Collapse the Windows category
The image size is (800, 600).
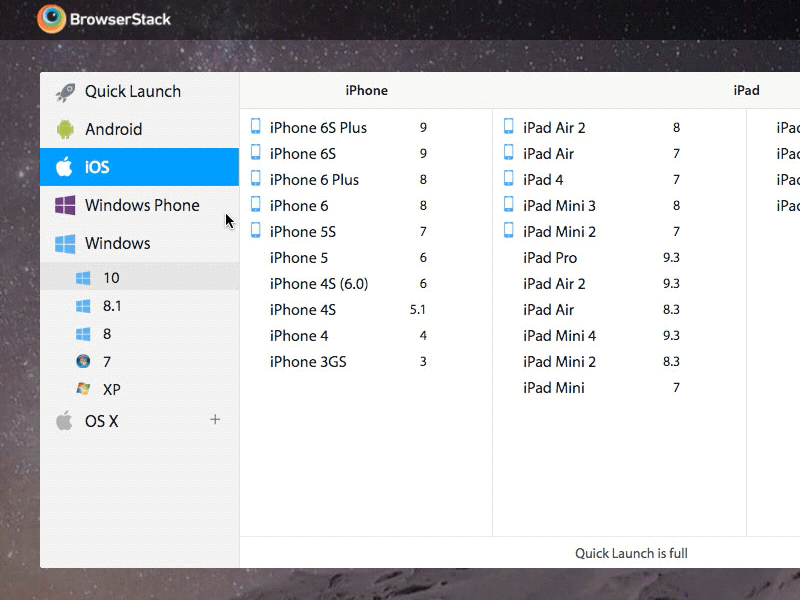[x=139, y=243]
